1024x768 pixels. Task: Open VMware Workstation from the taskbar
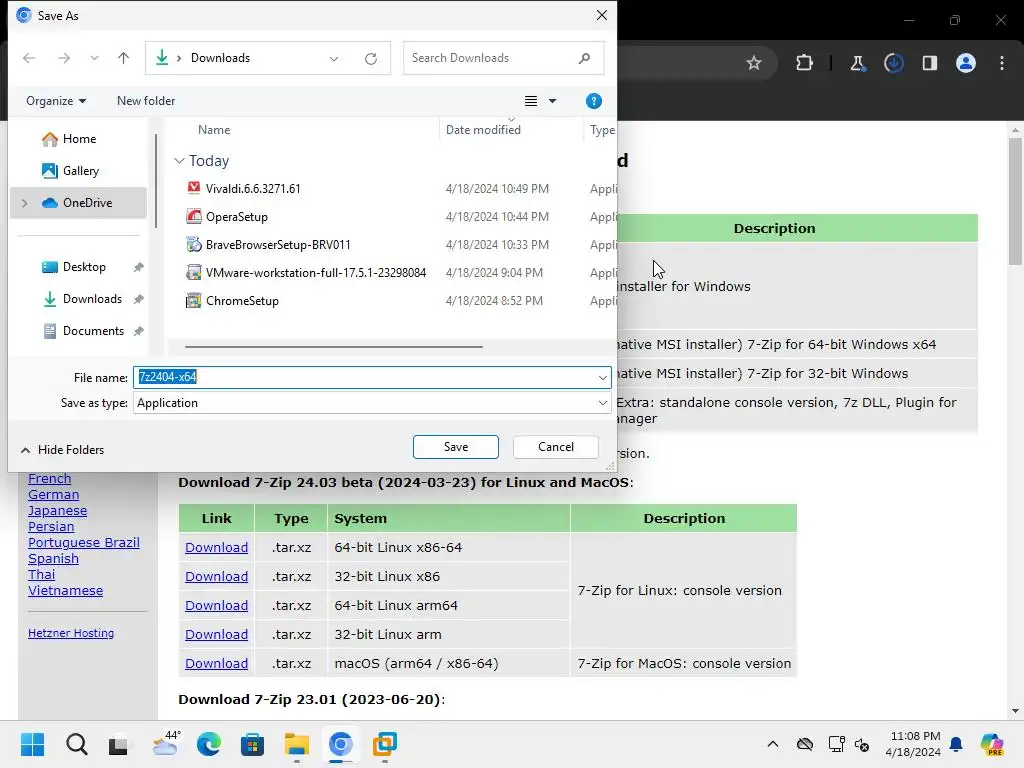click(x=385, y=744)
